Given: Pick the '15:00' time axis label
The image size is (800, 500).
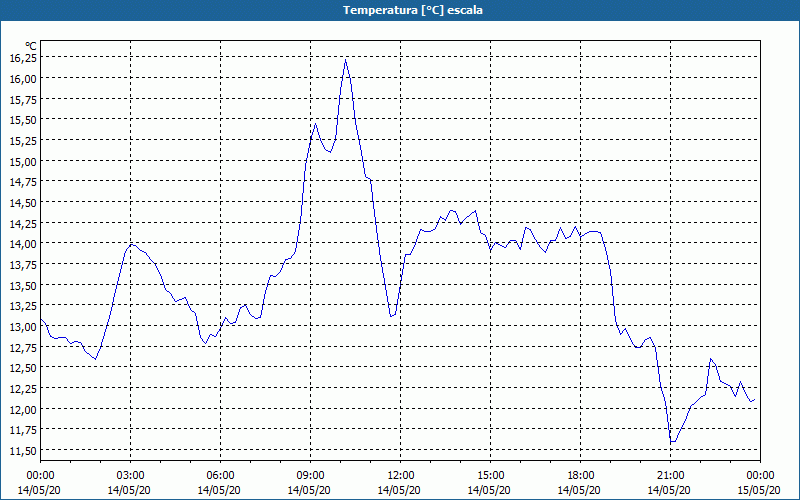Looking at the screenshot, I should pyautogui.click(x=491, y=476).
